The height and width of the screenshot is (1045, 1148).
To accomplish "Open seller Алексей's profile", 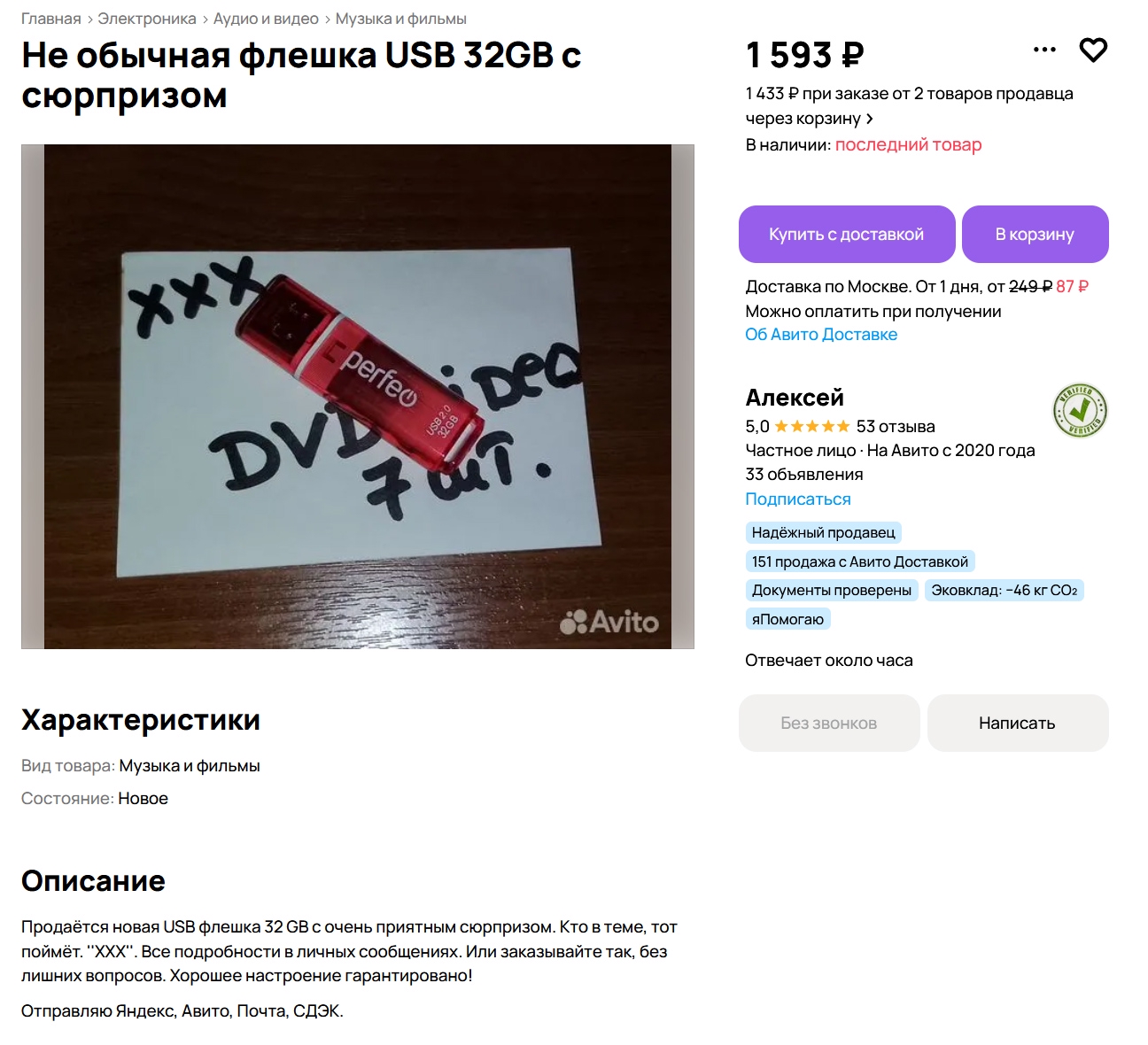I will point(795,398).
